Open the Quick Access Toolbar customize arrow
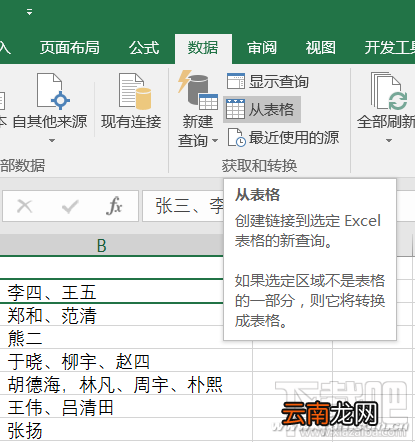 pyautogui.click(x=30, y=12)
